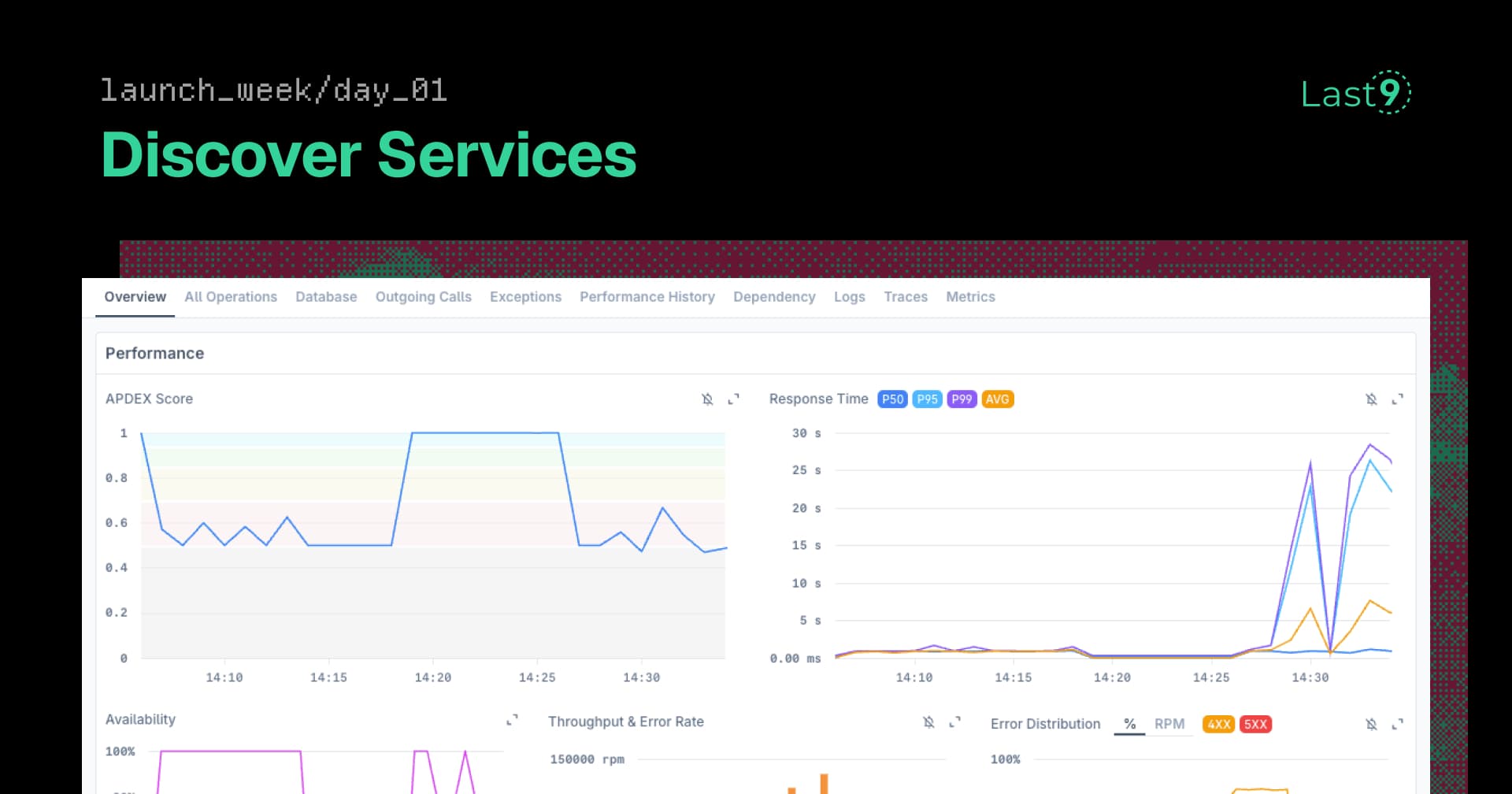Click the Last9 logo
Image resolution: width=1512 pixels, height=794 pixels.
point(1356,94)
